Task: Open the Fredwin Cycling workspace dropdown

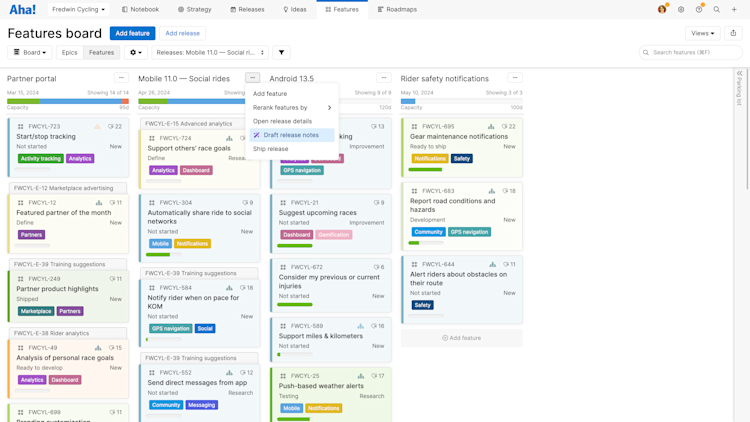Action: tap(78, 9)
